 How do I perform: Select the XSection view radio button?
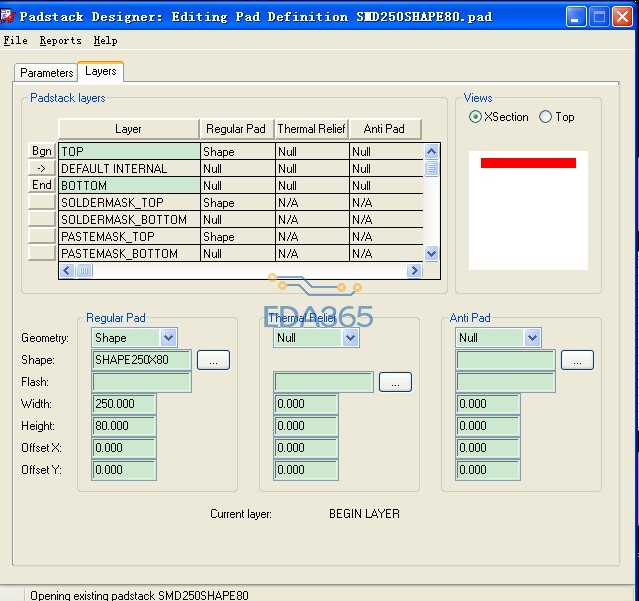tap(476, 117)
